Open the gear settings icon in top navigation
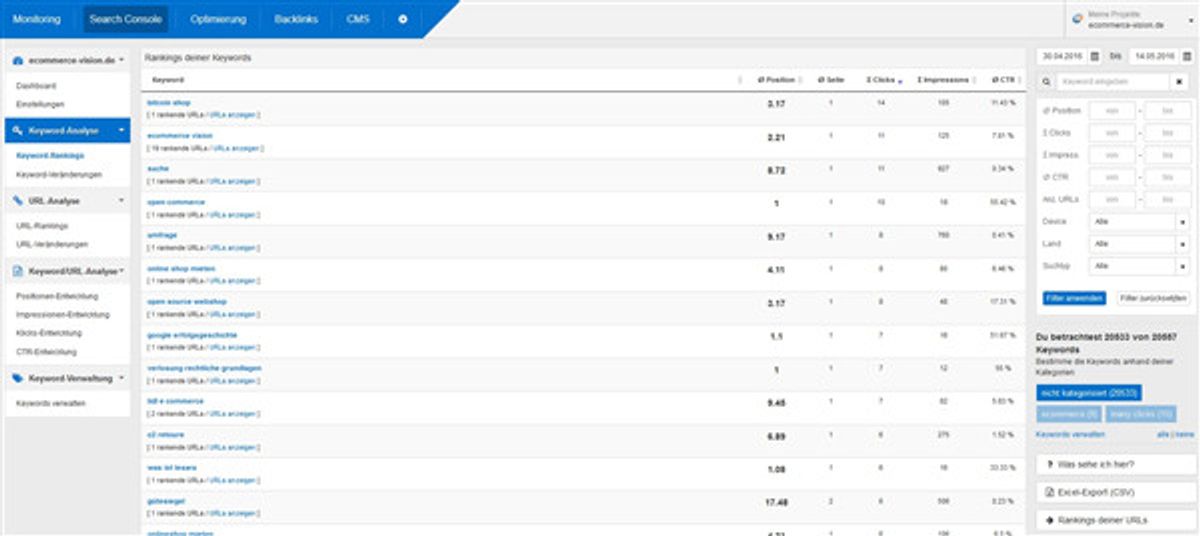 [403, 19]
